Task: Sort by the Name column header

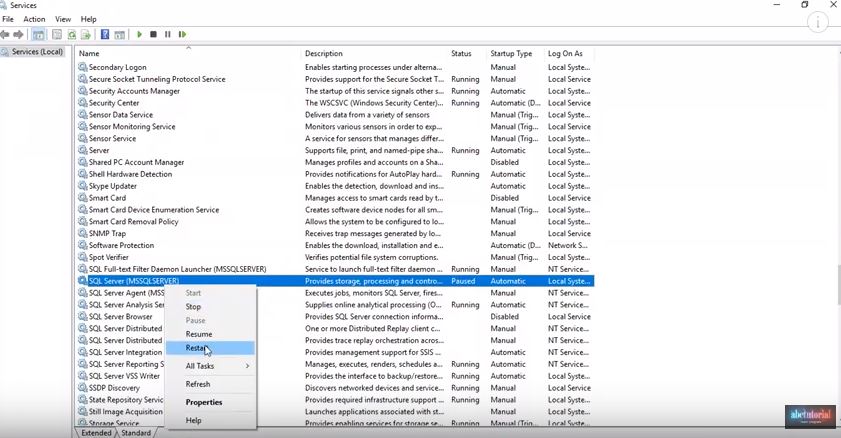Action: coord(188,54)
